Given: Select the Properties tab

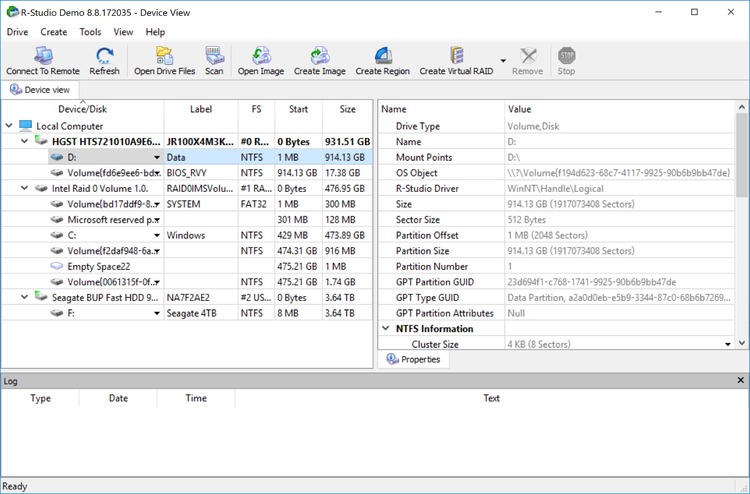Looking at the screenshot, I should (x=414, y=359).
